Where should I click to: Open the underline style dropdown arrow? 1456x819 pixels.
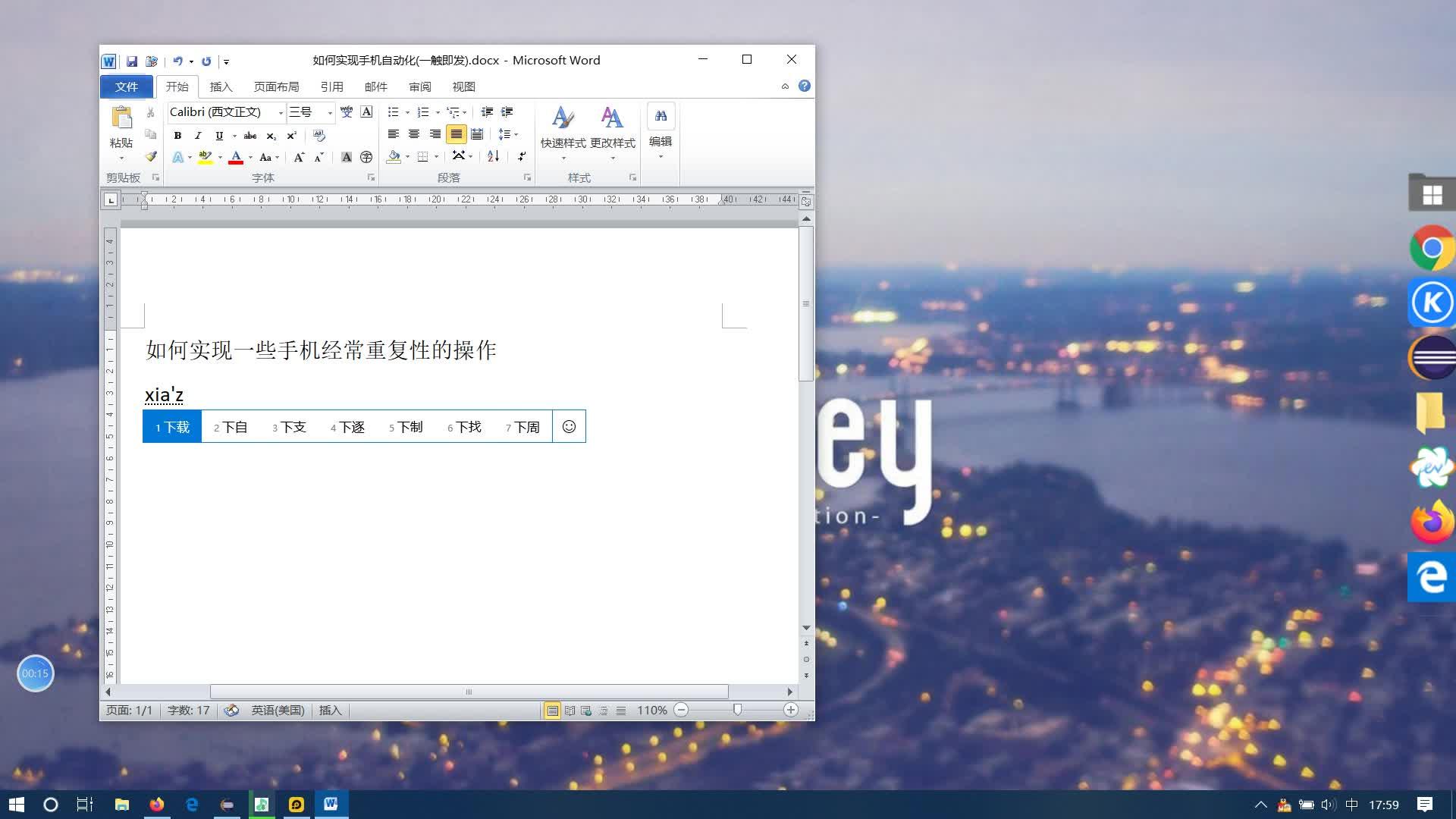pyautogui.click(x=234, y=136)
